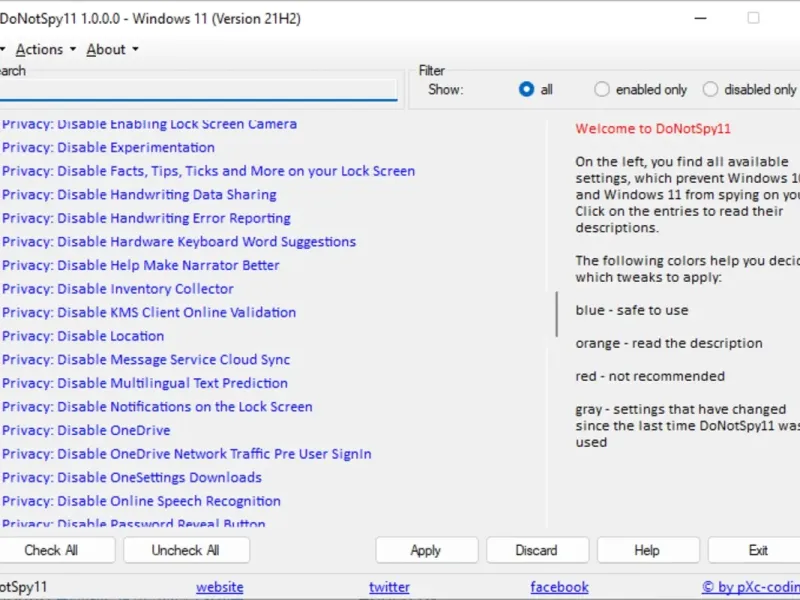Open the Help button
Viewport: 800px width, 600px height.
click(648, 550)
